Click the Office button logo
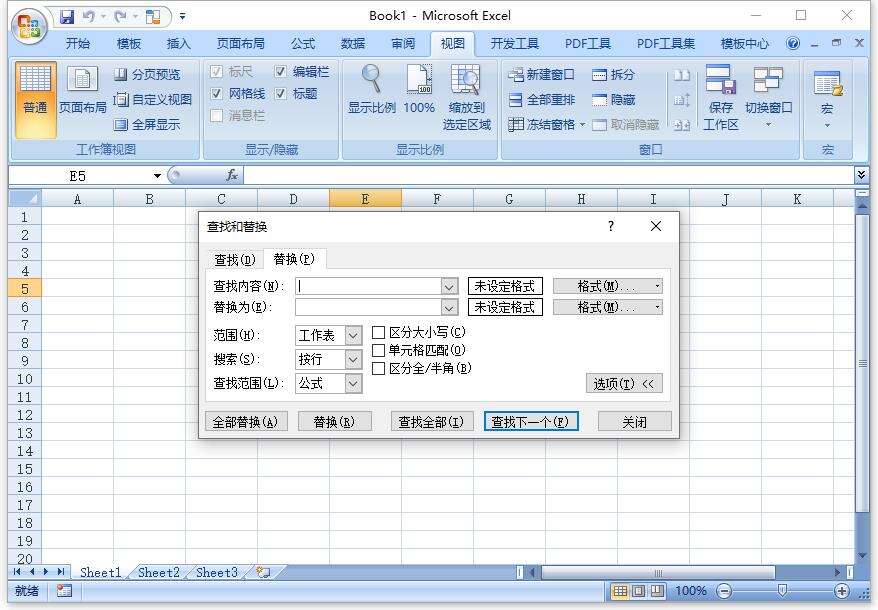 tap(28, 25)
